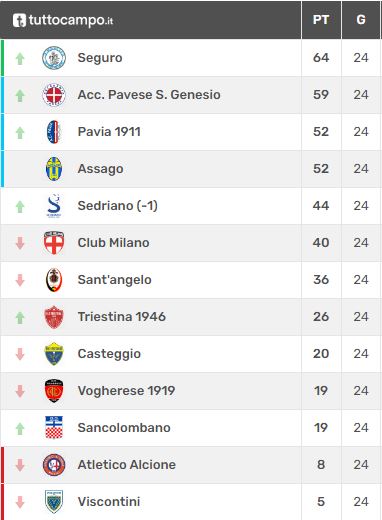The image size is (382, 520).
Task: Click the G column header
Action: tap(361, 20)
